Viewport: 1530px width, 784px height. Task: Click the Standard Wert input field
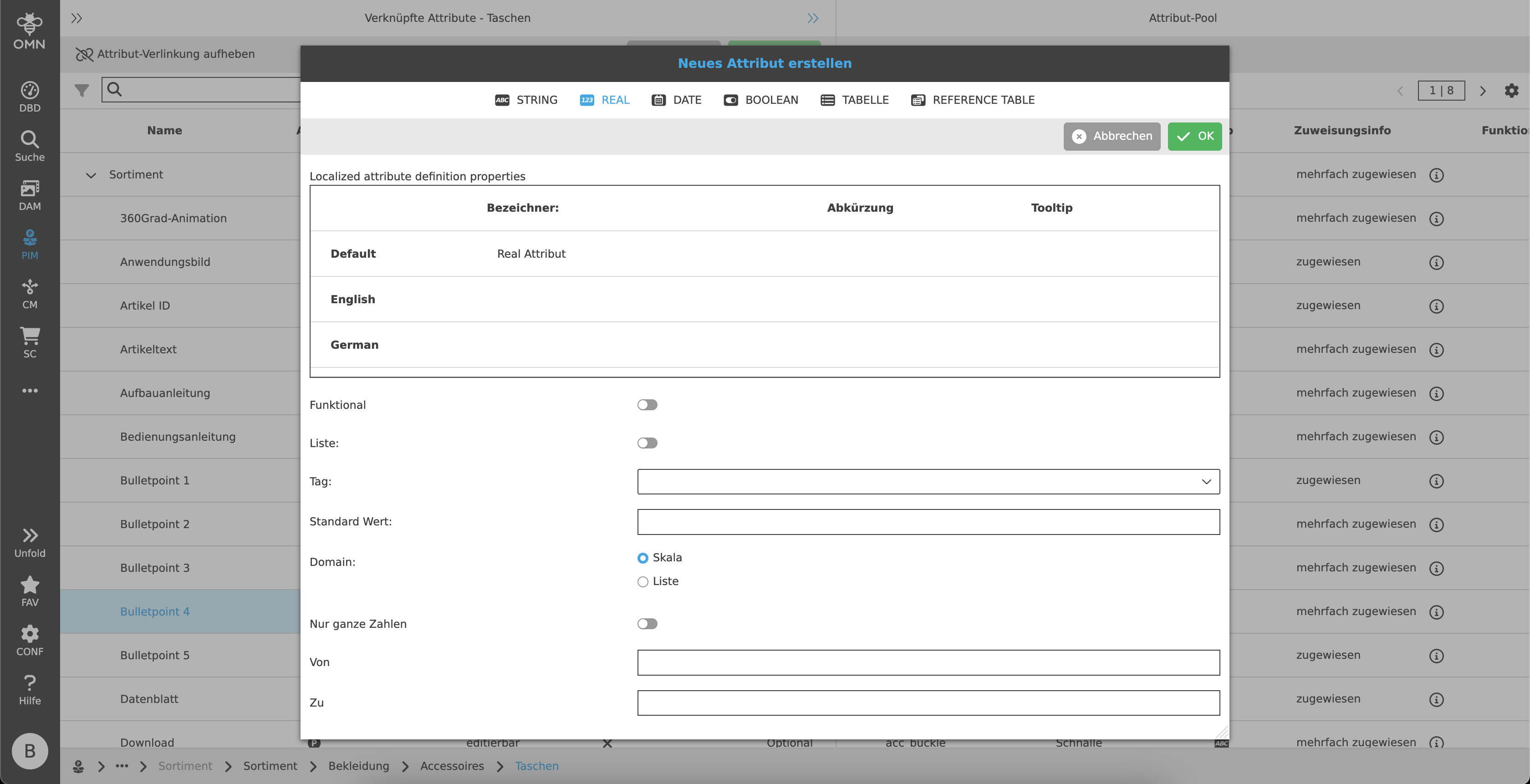pos(928,521)
